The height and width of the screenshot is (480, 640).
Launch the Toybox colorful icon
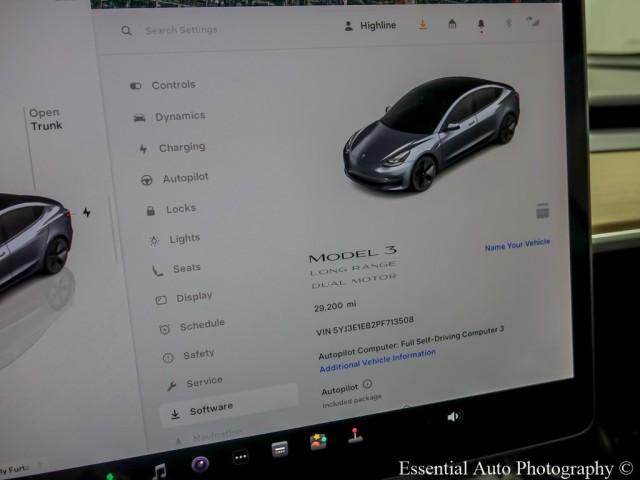318,441
